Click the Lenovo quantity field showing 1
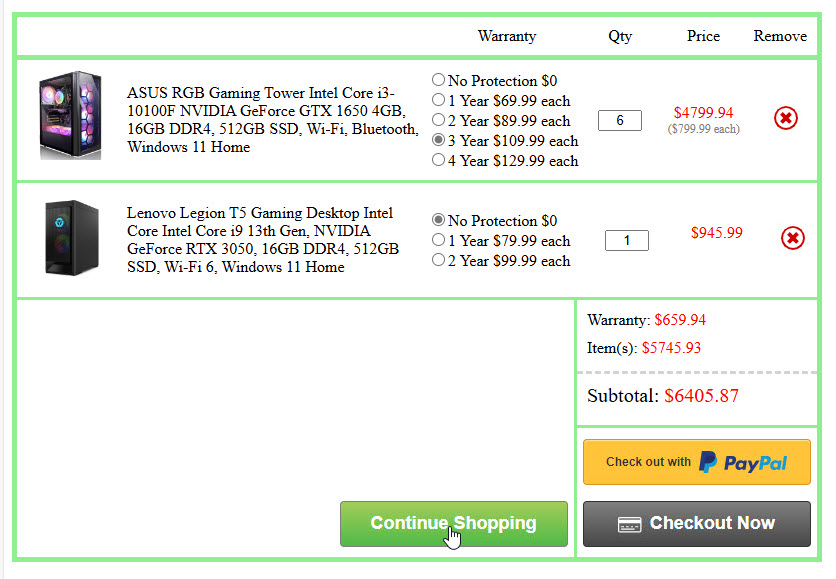The width and height of the screenshot is (836, 579). coord(627,240)
